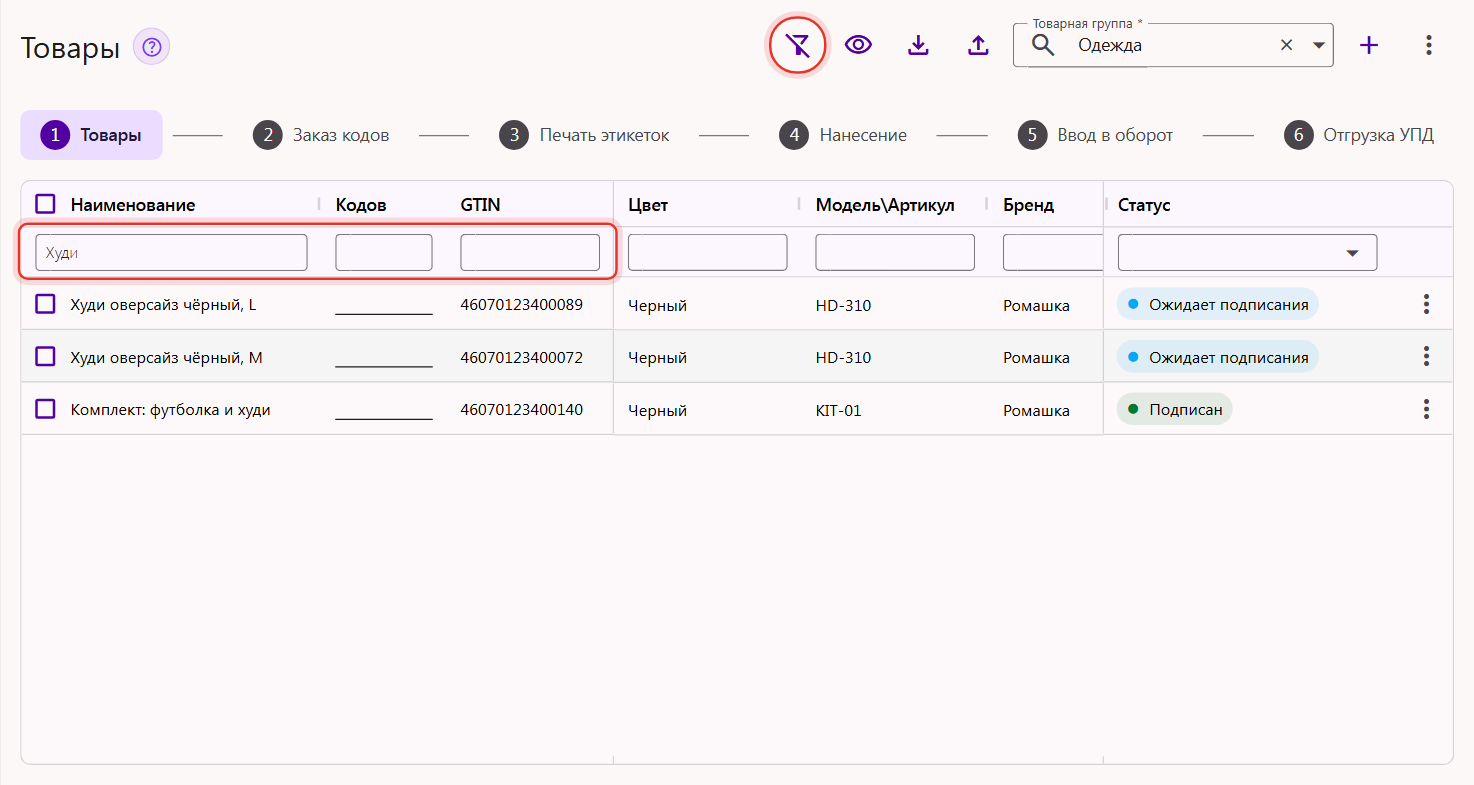Click the search magnifier in Товарная группа
1474x785 pixels.
(x=1043, y=45)
